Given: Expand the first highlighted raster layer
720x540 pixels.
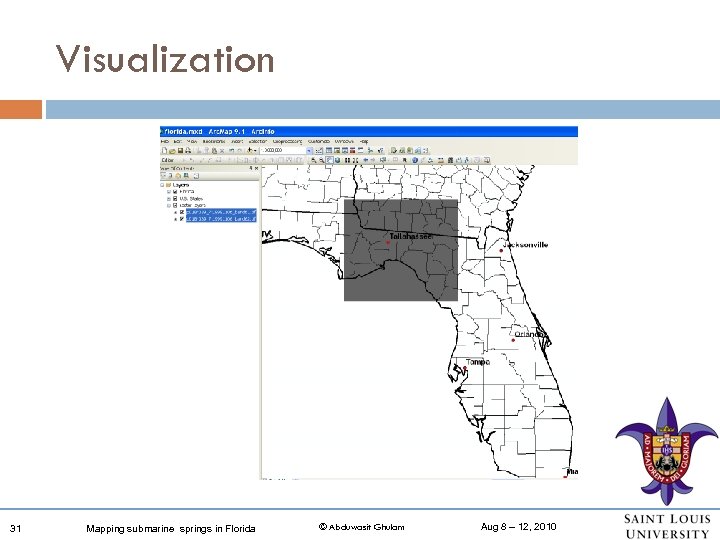Looking at the screenshot, I should coord(175,213).
